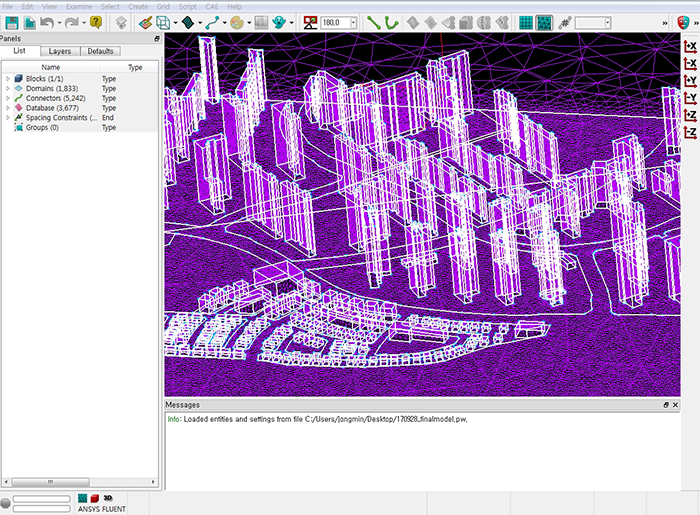Screen dimensions: 700x515
Task: Undock the Panels pane
Action: 157,39
